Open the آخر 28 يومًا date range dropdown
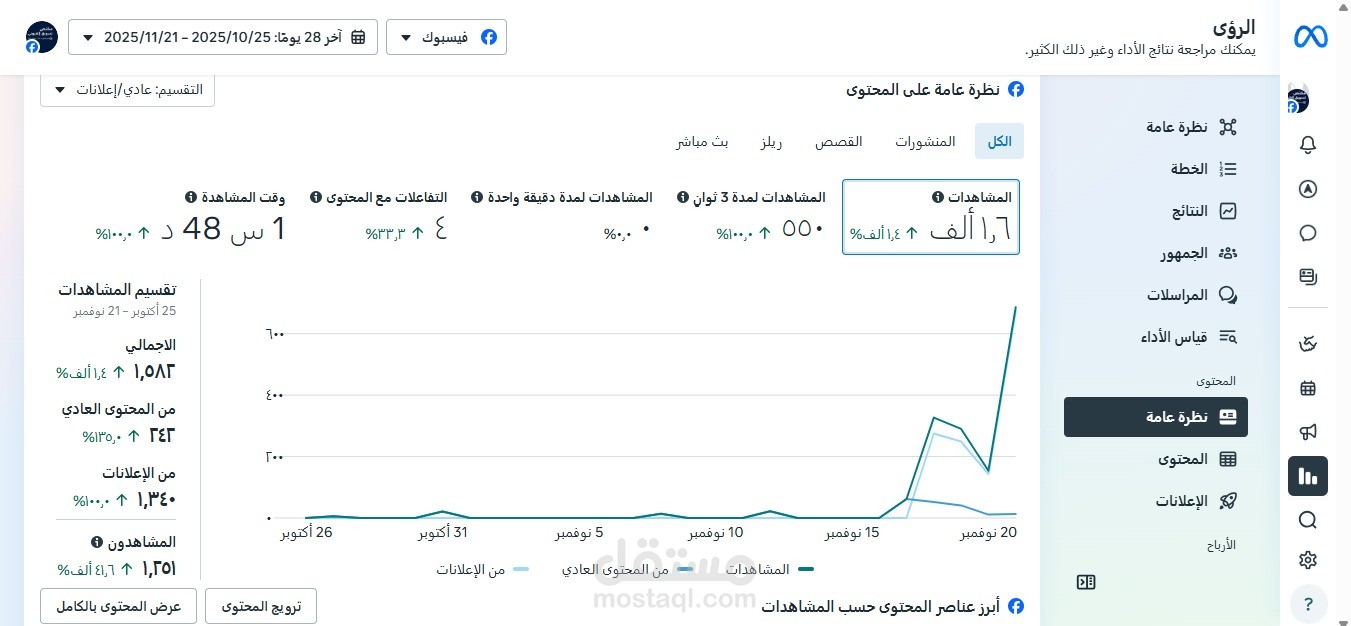The height and width of the screenshot is (626, 1351). [x=222, y=36]
